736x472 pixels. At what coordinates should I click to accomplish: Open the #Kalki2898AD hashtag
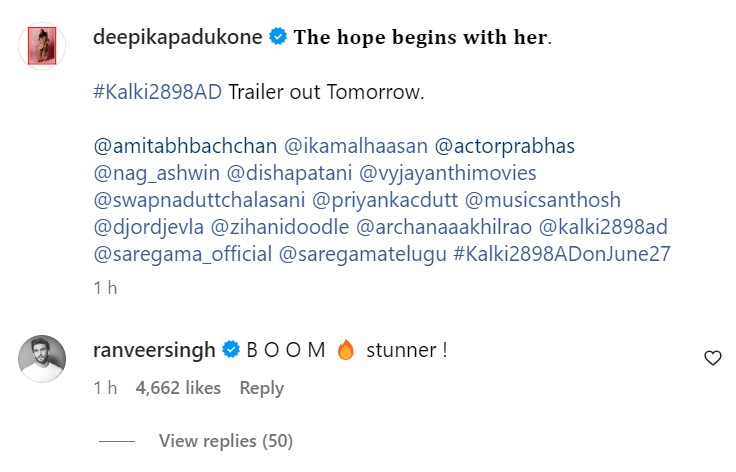(x=157, y=92)
